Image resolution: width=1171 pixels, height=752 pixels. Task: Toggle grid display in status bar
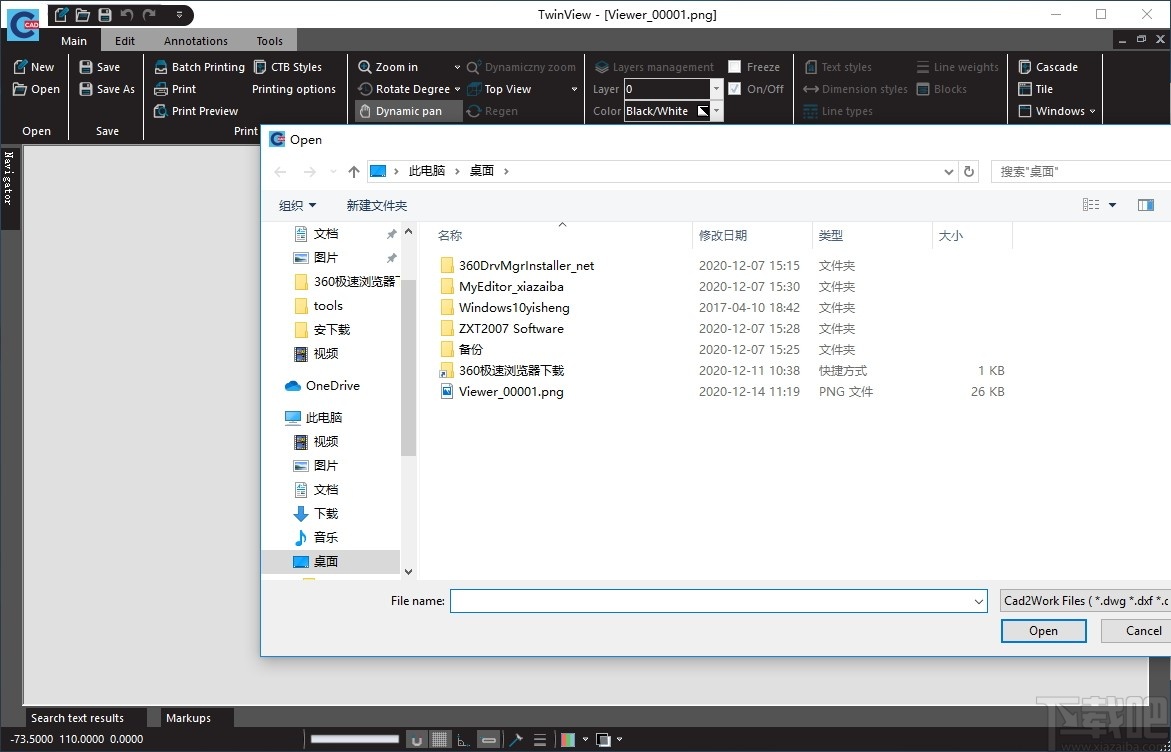[x=440, y=740]
